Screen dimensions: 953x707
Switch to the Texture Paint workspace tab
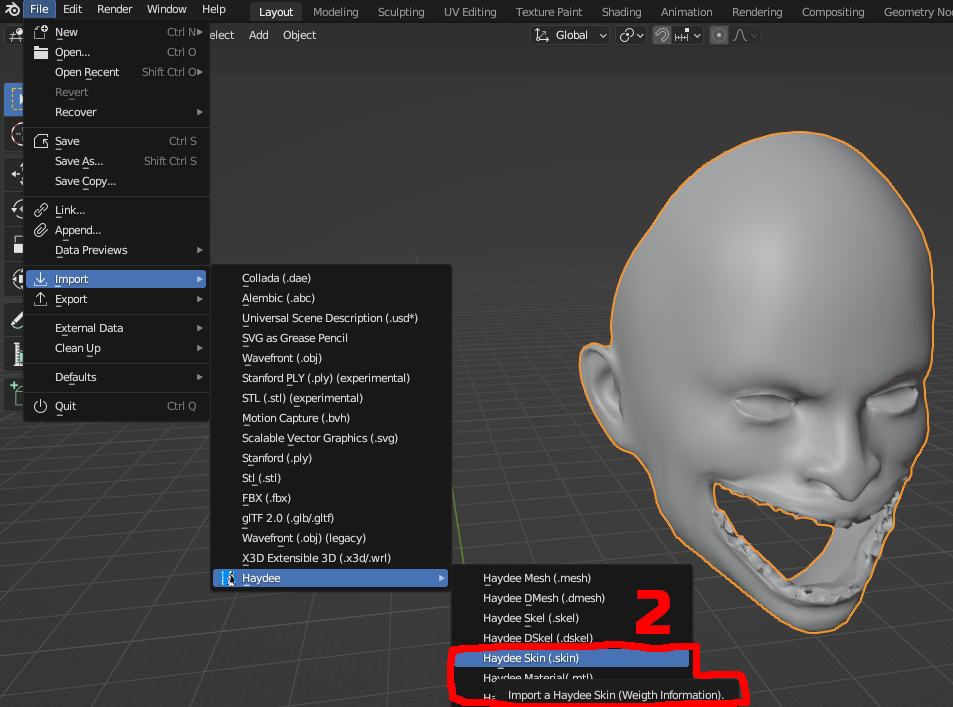point(549,12)
